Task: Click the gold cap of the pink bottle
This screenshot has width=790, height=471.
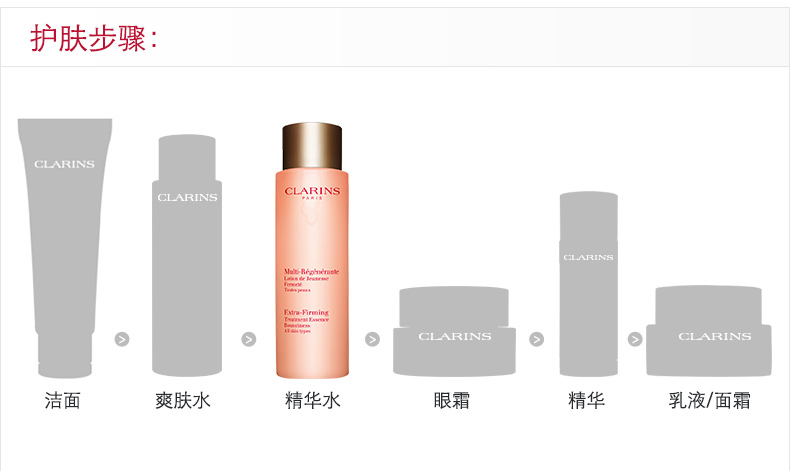Action: [x=312, y=146]
